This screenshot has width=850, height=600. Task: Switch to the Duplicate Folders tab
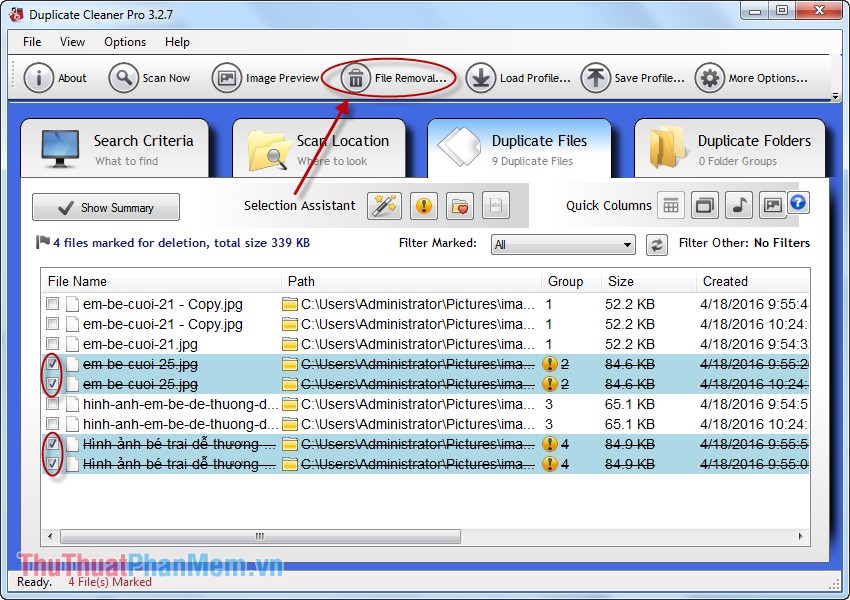pyautogui.click(x=729, y=148)
